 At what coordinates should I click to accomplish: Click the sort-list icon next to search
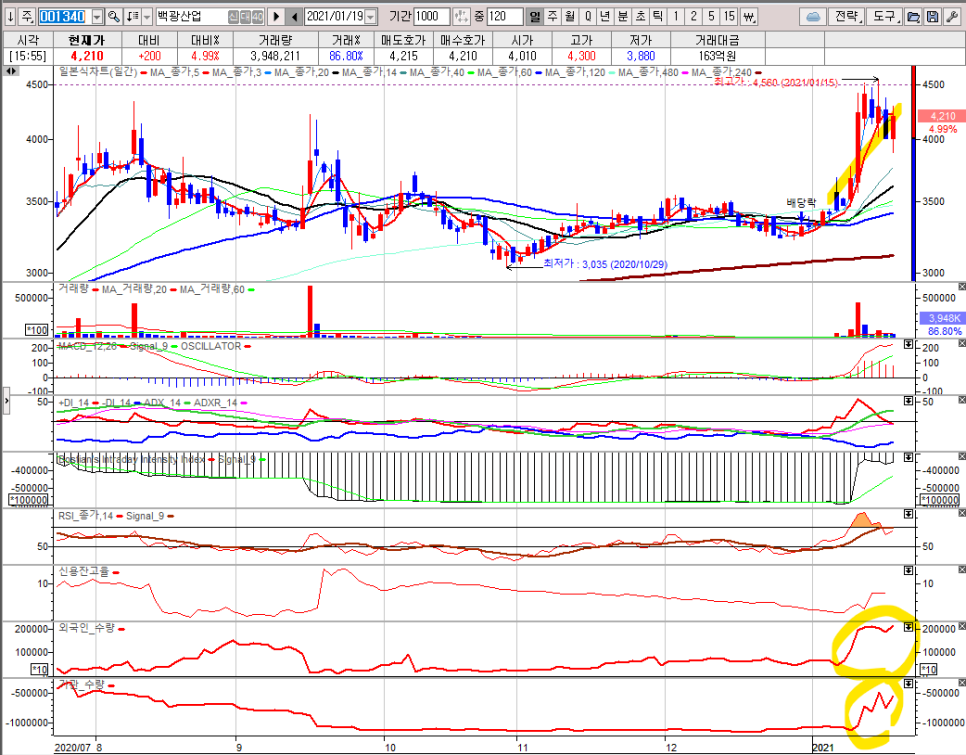[x=132, y=16]
